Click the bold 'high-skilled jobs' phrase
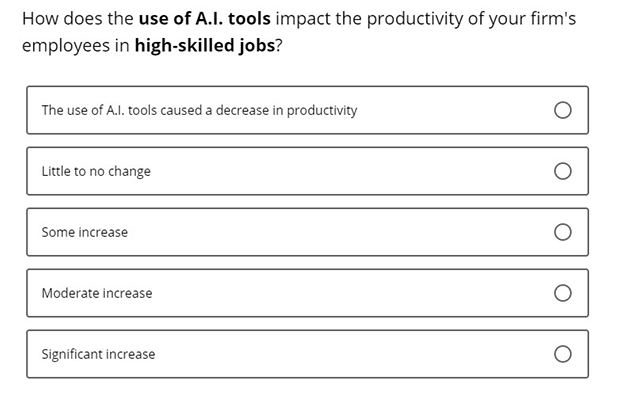 pyautogui.click(x=205, y=45)
